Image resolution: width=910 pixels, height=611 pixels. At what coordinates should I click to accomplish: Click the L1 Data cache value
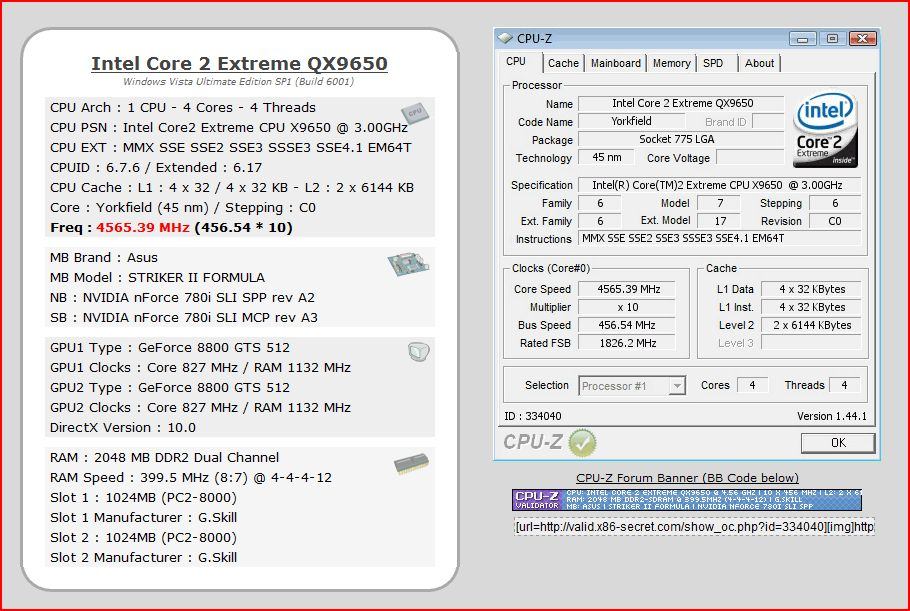[x=811, y=289]
